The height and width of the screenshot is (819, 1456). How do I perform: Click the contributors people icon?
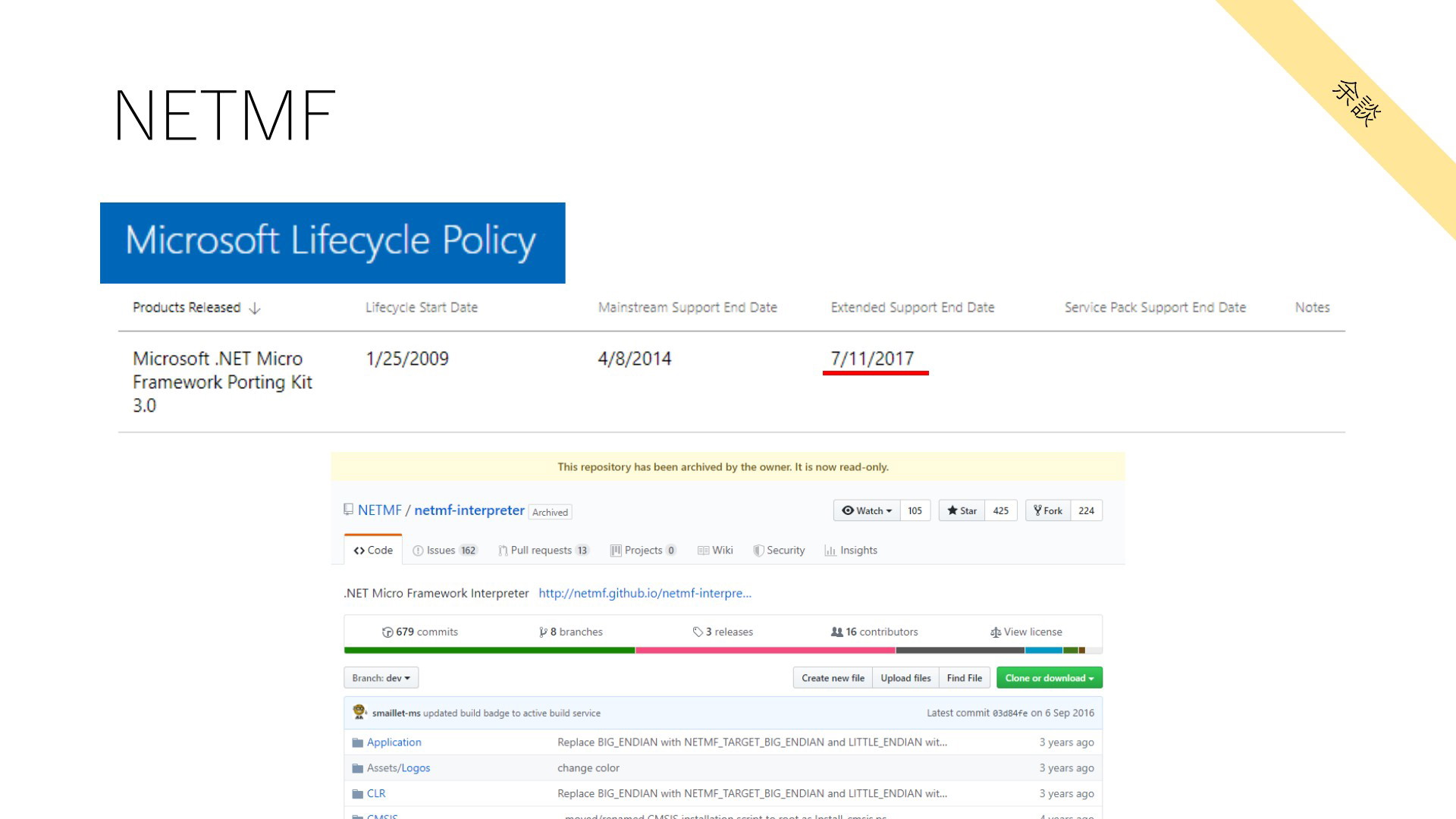[837, 632]
